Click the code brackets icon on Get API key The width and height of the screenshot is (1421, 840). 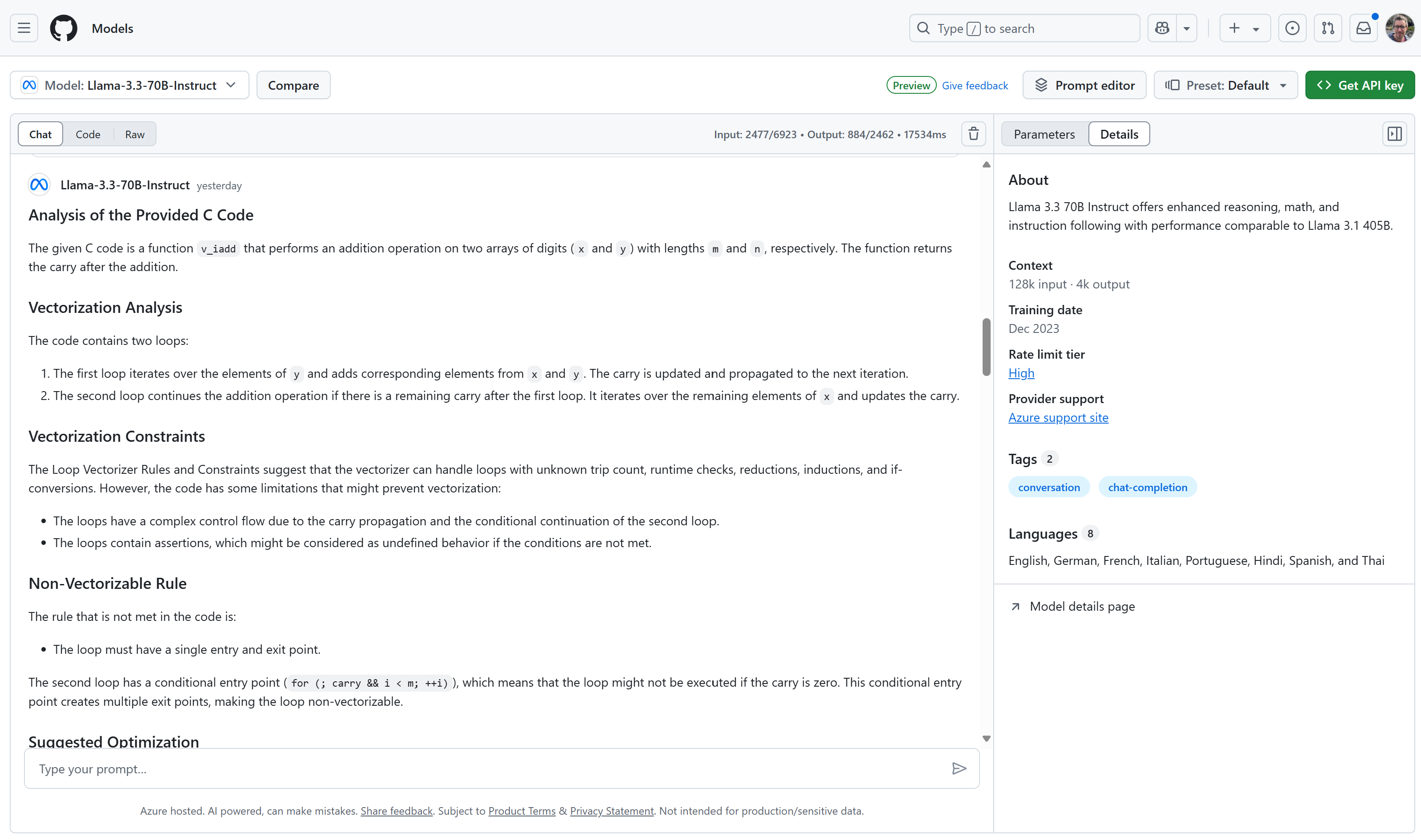(x=1324, y=85)
